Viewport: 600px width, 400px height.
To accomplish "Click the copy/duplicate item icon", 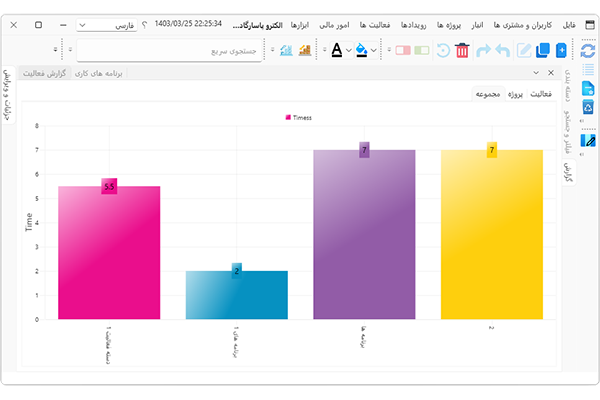I will coord(543,49).
